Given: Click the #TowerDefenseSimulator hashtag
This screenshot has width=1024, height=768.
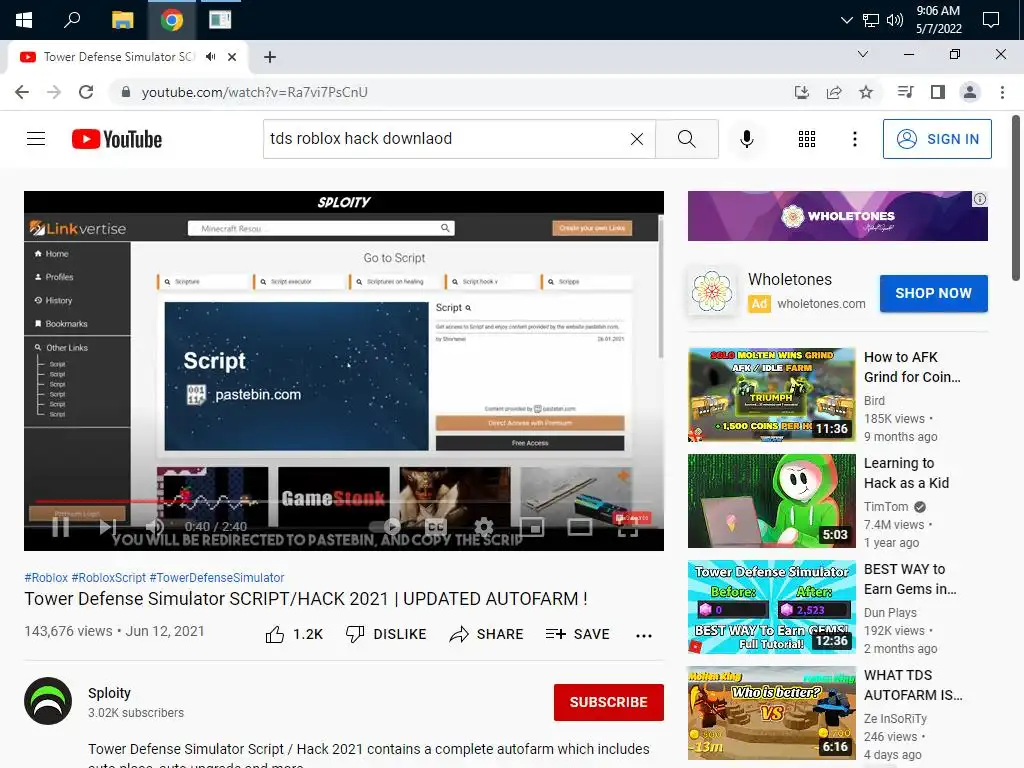Looking at the screenshot, I should click(217, 578).
